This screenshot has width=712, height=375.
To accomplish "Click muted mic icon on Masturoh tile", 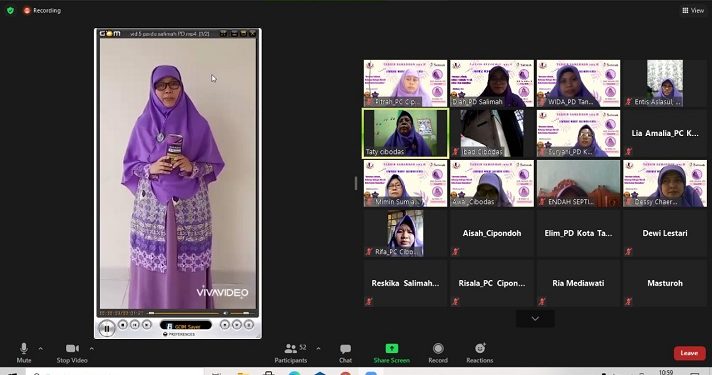I will (628, 301).
